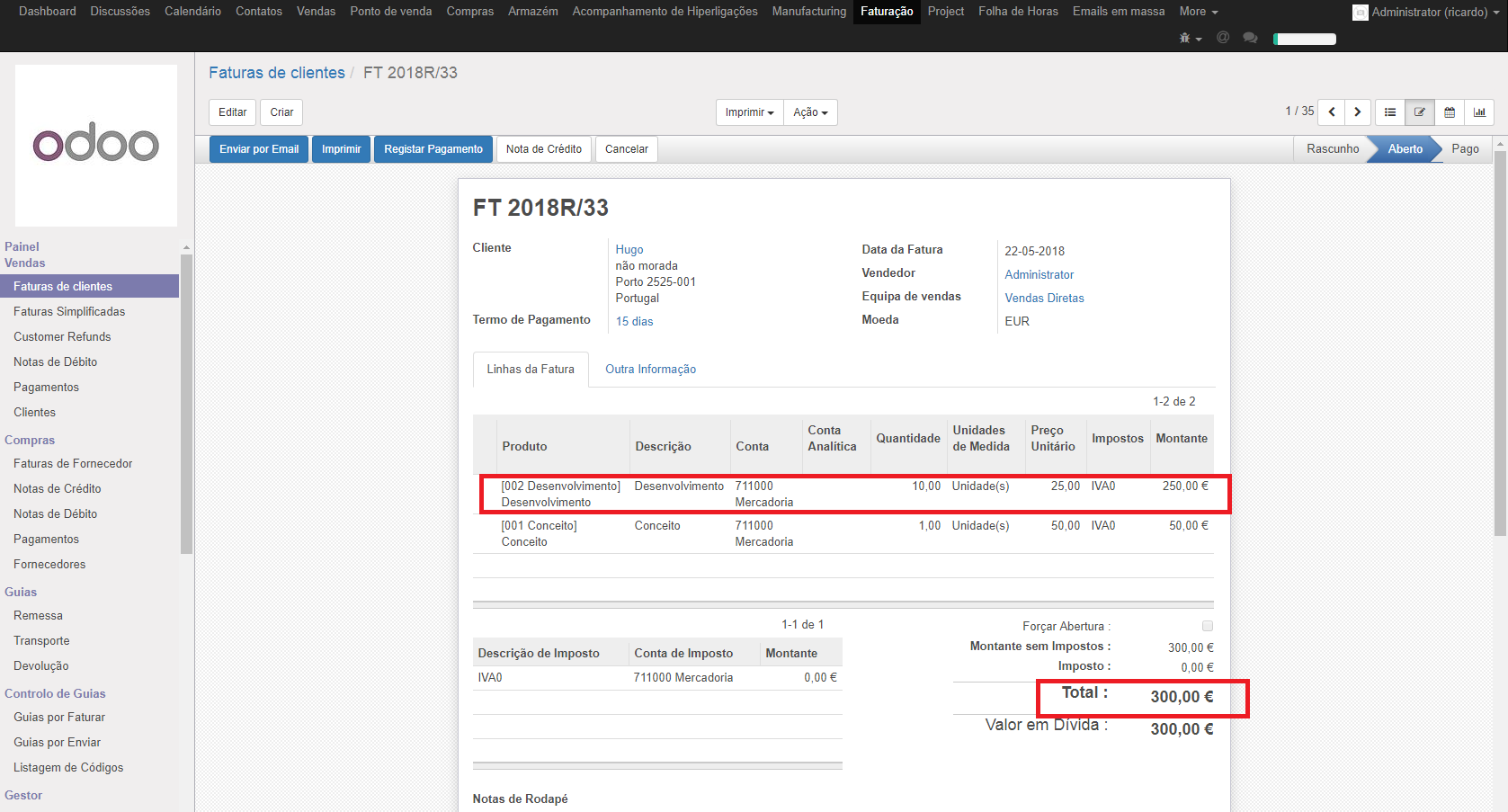
Task: Click the @ mentions icon
Action: [x=1223, y=38]
